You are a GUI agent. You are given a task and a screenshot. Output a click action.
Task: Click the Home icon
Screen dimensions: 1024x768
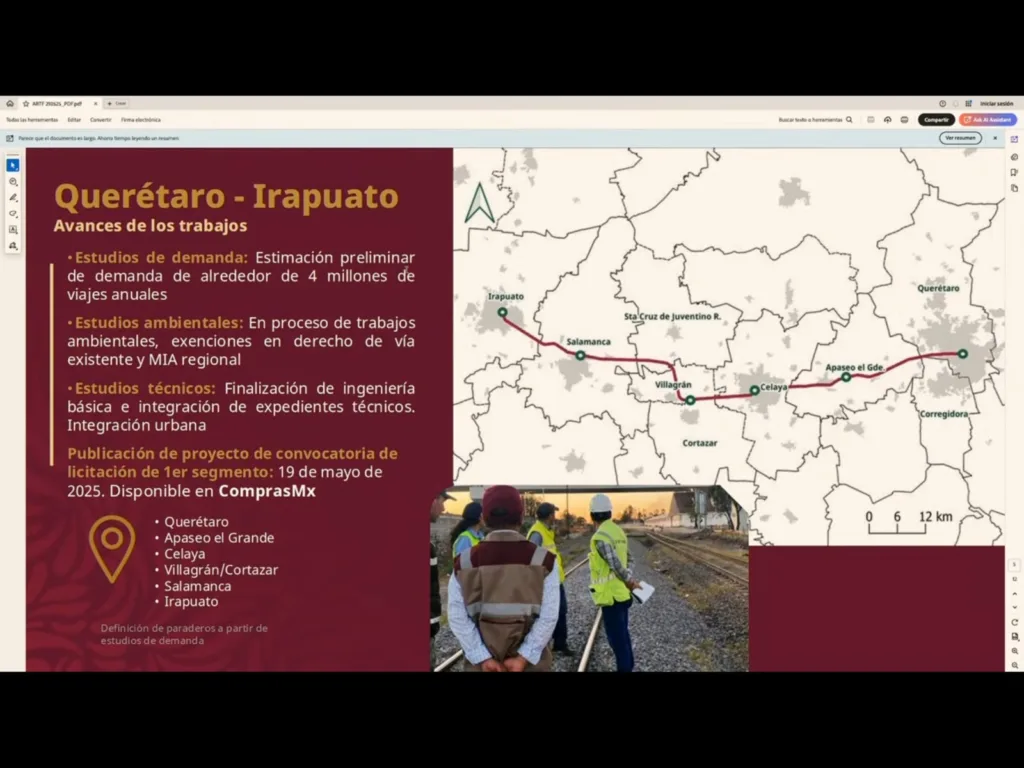tap(10, 103)
